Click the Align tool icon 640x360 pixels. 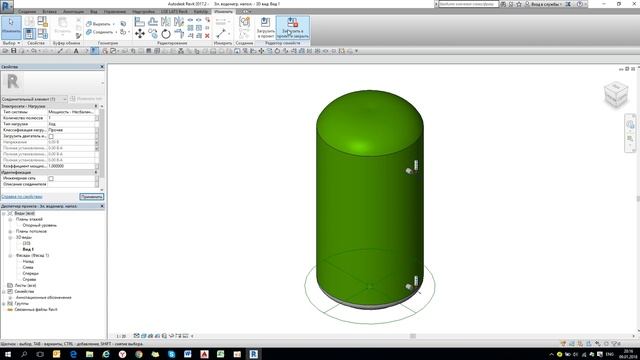[140, 22]
